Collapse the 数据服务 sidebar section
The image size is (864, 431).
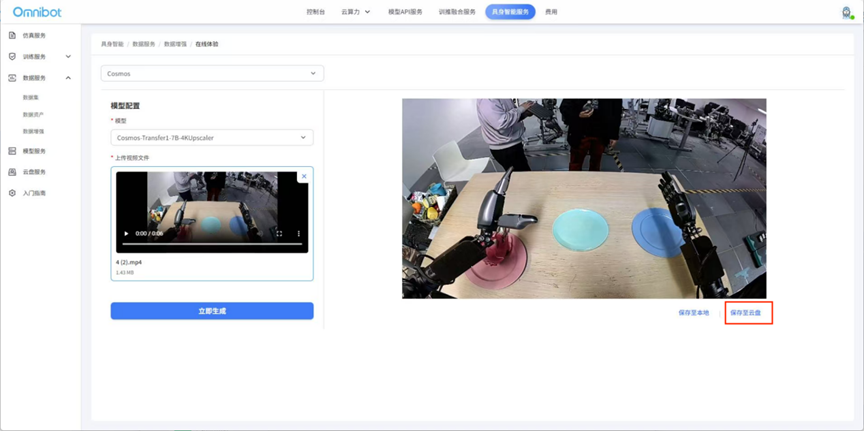68,77
